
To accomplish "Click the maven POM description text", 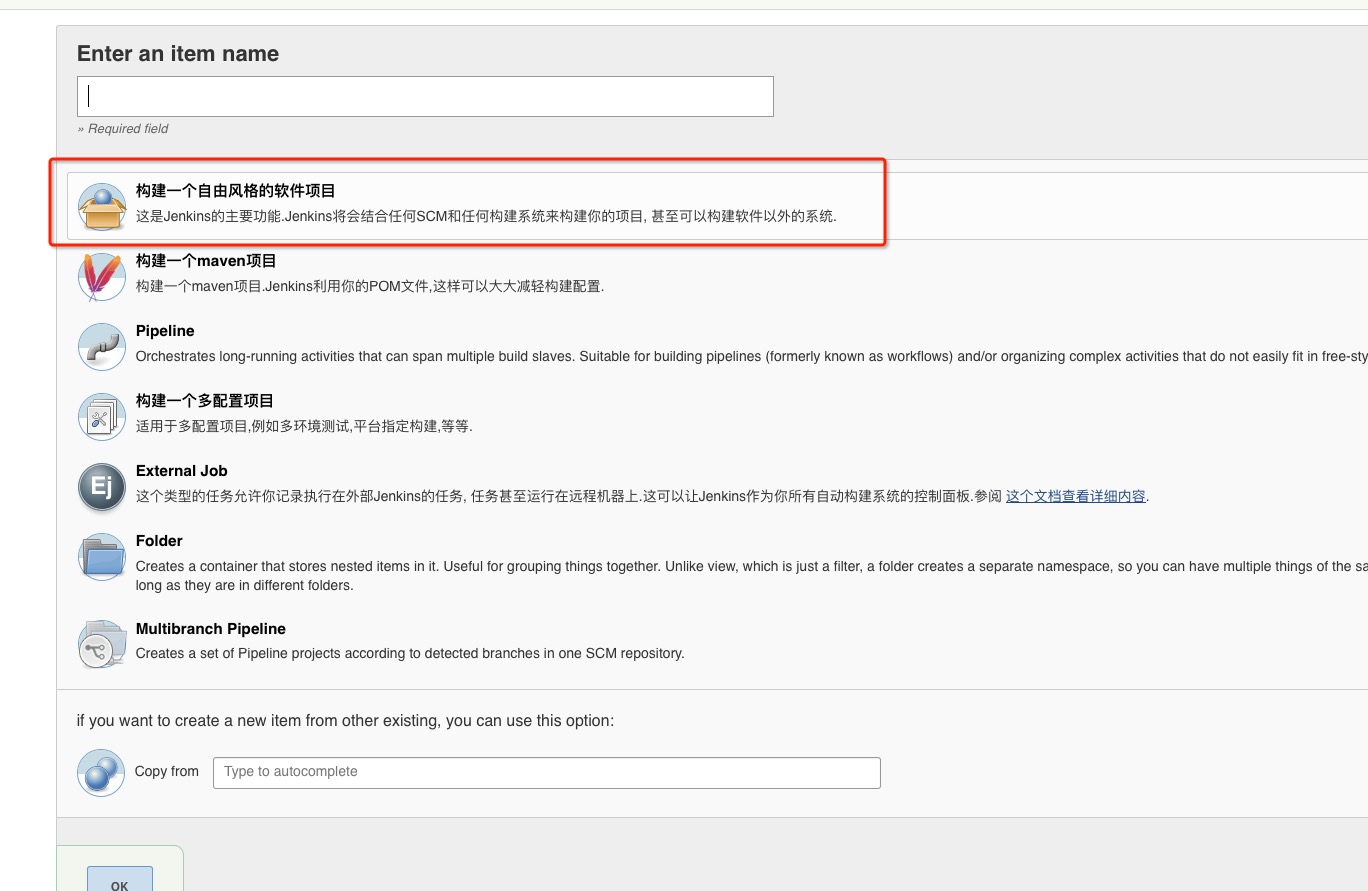I will pyautogui.click(x=370, y=286).
